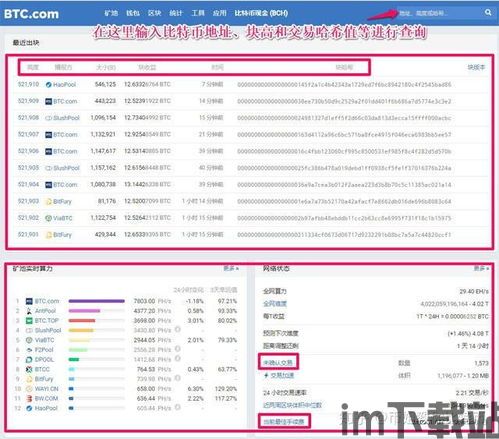The image size is (499, 439).
Task: Click HaoPool icon in hashrate ranking row 12
Action: 29,408
